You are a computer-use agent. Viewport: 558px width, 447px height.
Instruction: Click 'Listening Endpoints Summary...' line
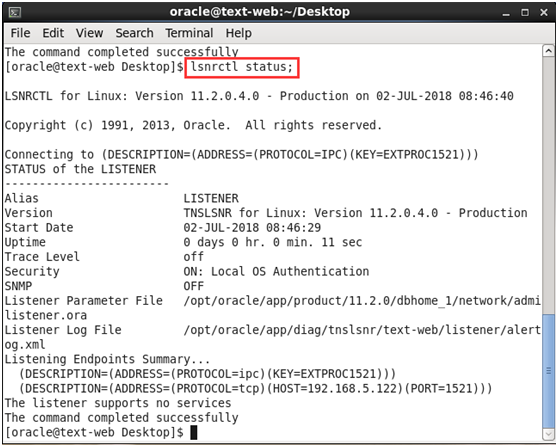pyautogui.click(x=107, y=359)
